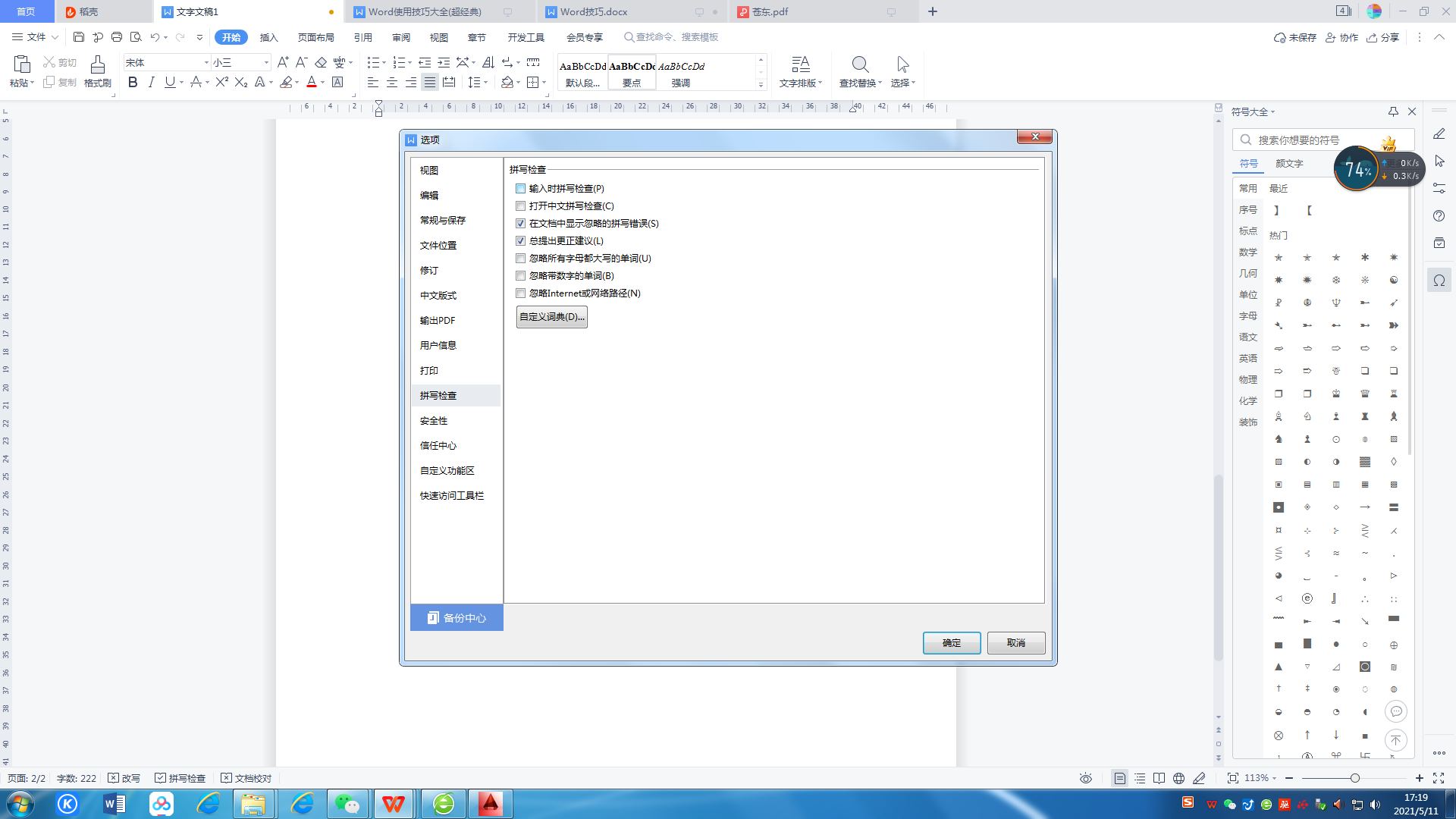Align text left
This screenshot has height=819, width=1456.
(x=373, y=82)
